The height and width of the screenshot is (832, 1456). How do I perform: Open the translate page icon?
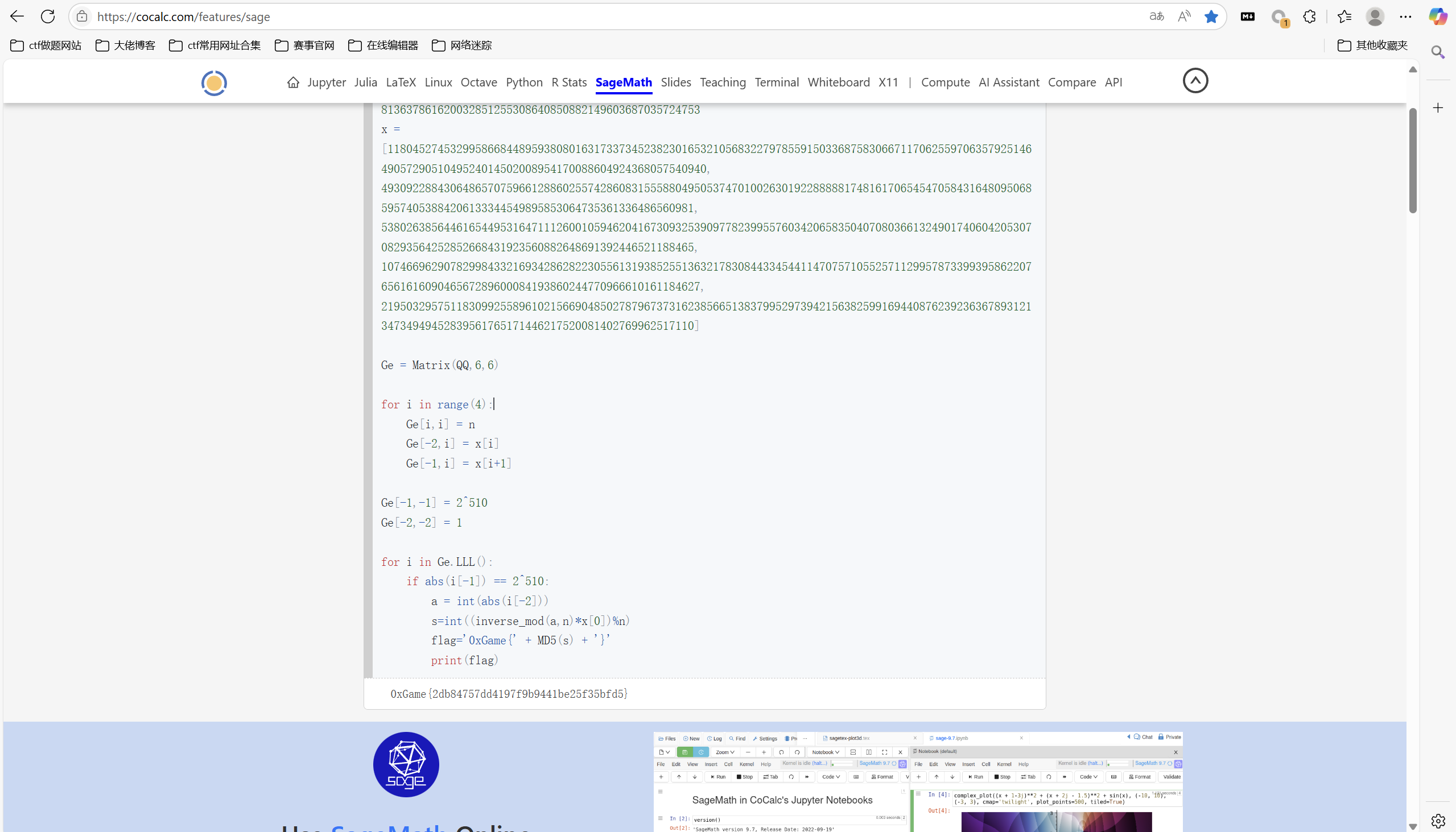[1157, 16]
